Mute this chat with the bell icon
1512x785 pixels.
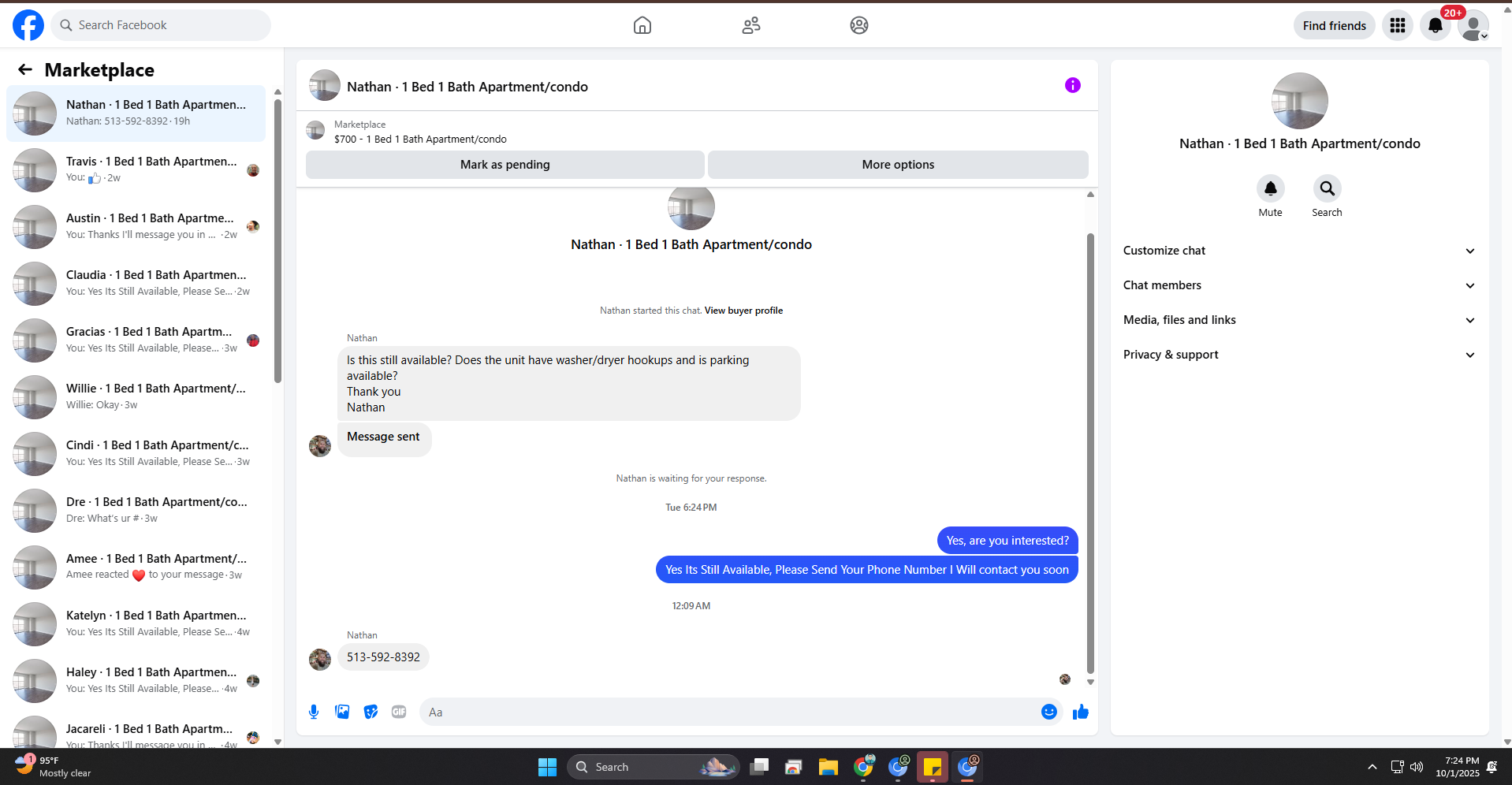click(x=1271, y=188)
